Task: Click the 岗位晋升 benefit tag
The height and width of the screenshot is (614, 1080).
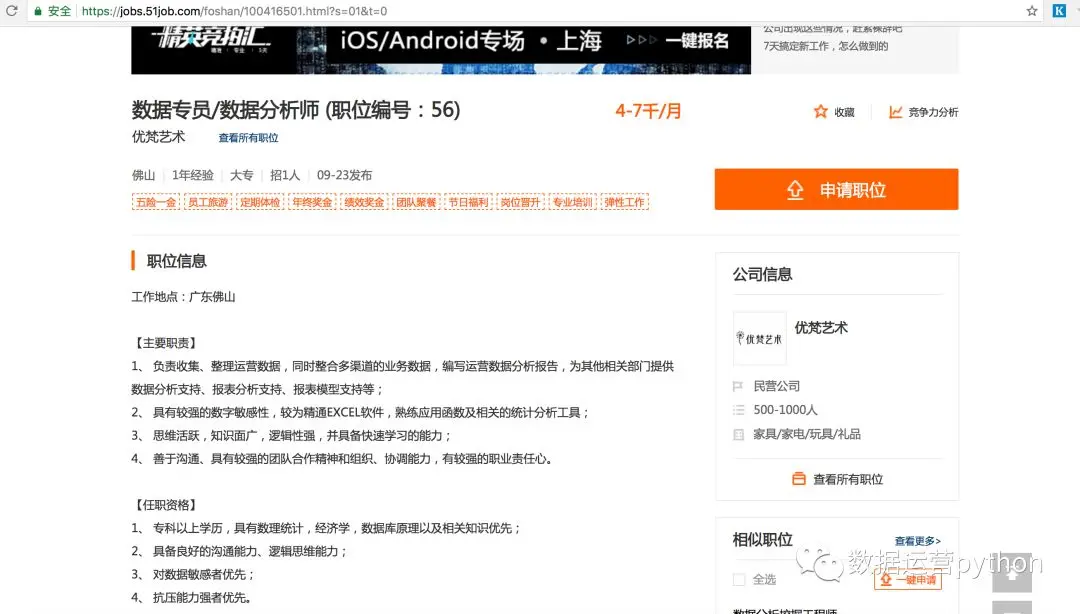Action: coord(520,202)
